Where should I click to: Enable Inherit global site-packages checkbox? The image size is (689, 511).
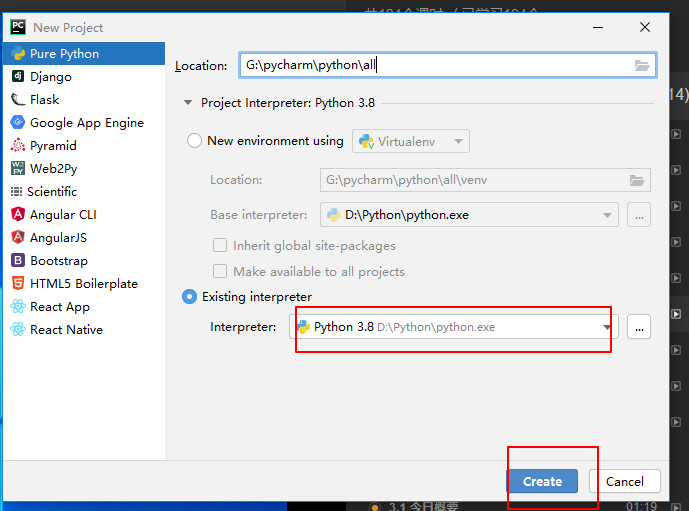click(220, 246)
